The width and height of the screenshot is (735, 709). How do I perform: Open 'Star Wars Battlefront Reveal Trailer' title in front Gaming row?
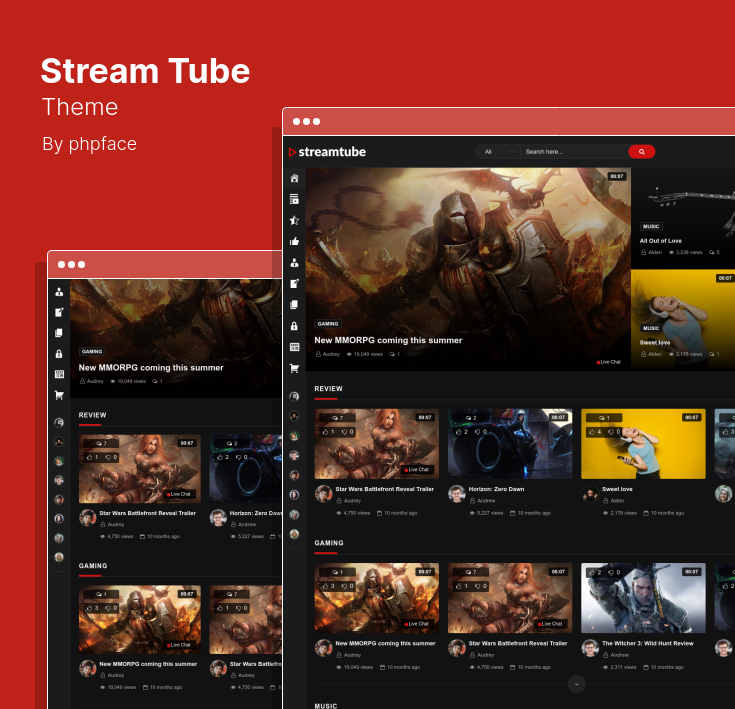pos(518,643)
